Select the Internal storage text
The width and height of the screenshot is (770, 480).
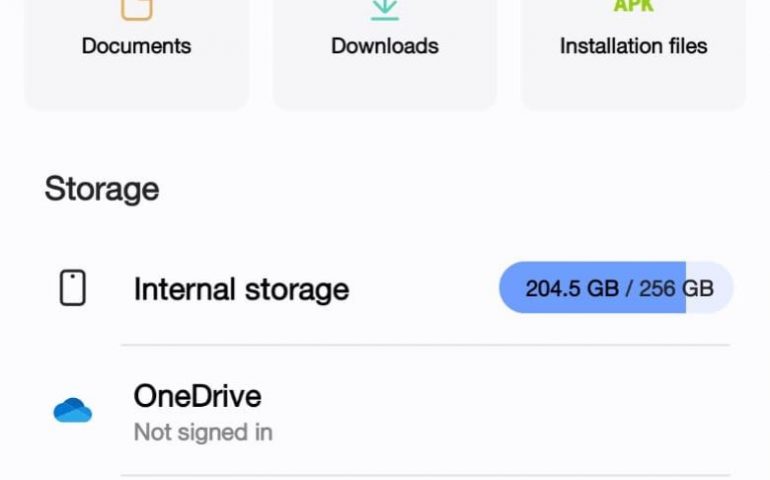241,289
